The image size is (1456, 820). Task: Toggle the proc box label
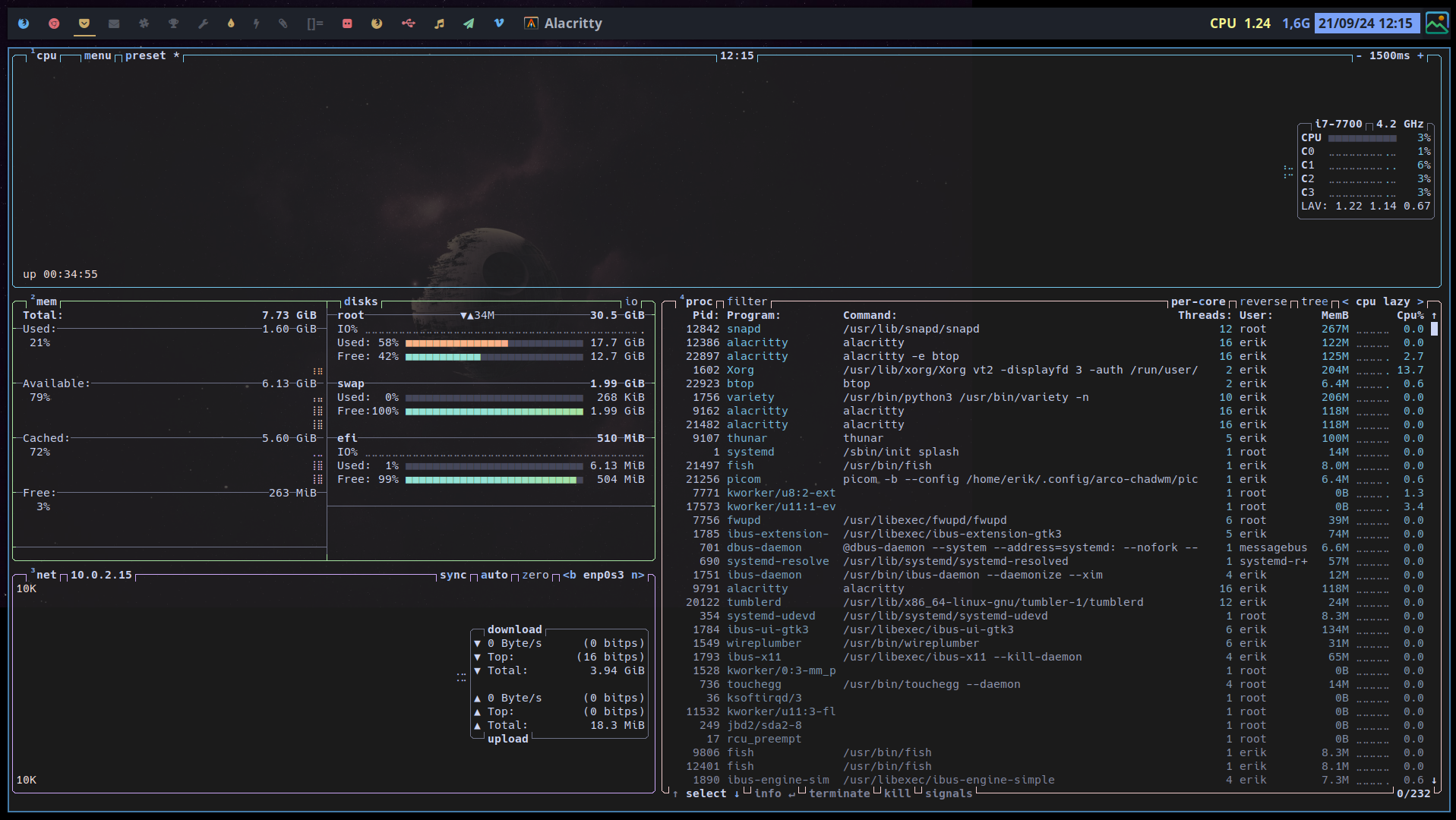pos(699,302)
